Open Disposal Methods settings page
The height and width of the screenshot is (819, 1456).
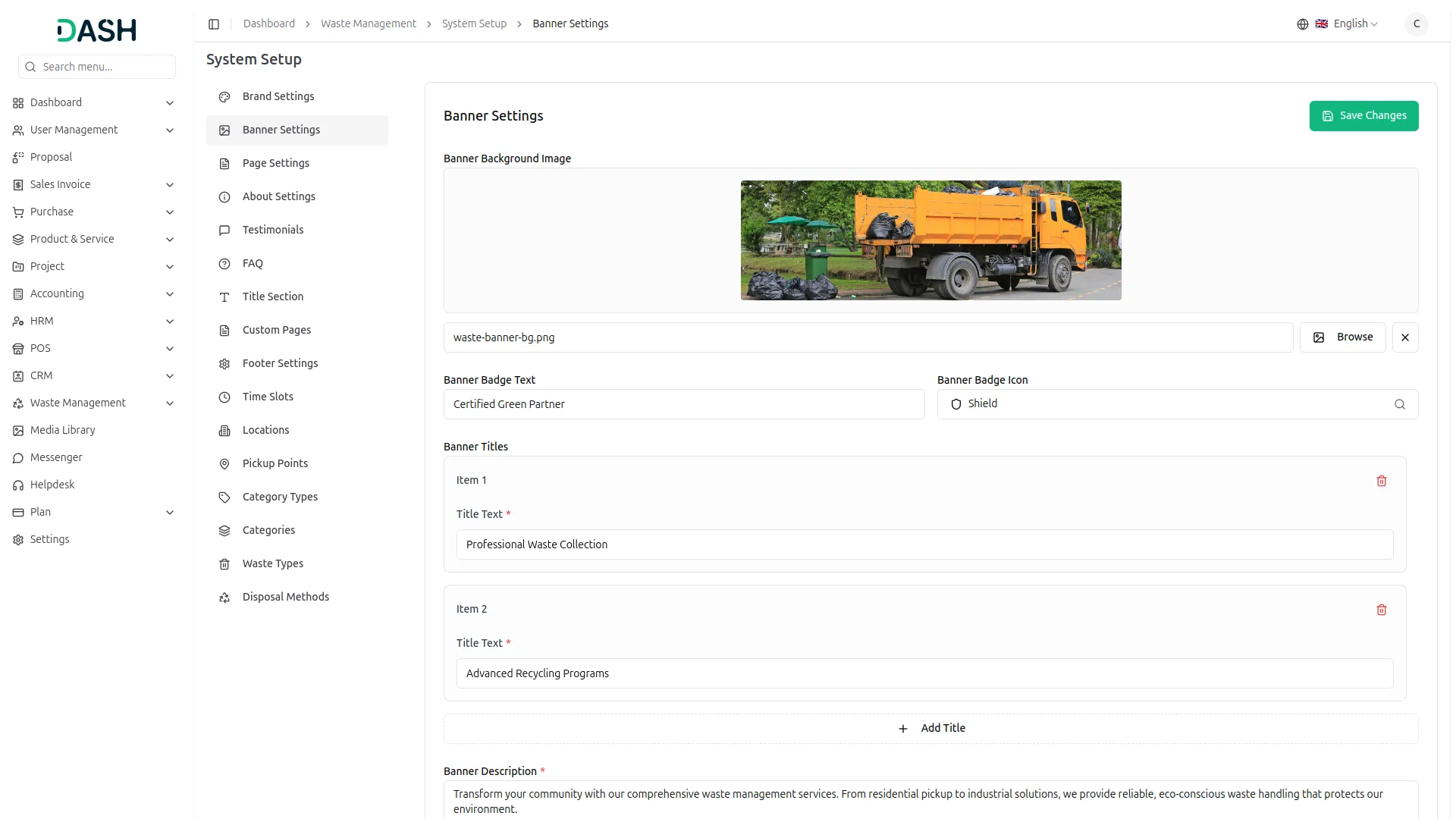click(x=285, y=597)
